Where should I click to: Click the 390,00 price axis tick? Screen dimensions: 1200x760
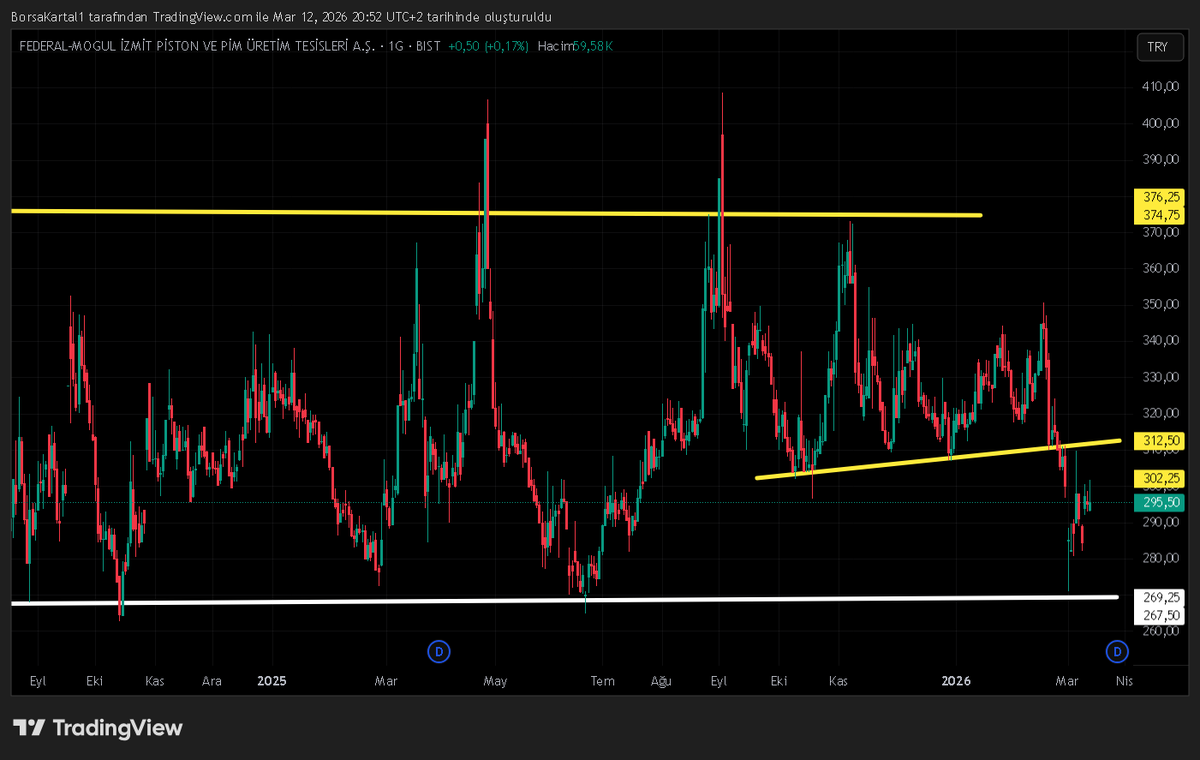coord(1158,159)
